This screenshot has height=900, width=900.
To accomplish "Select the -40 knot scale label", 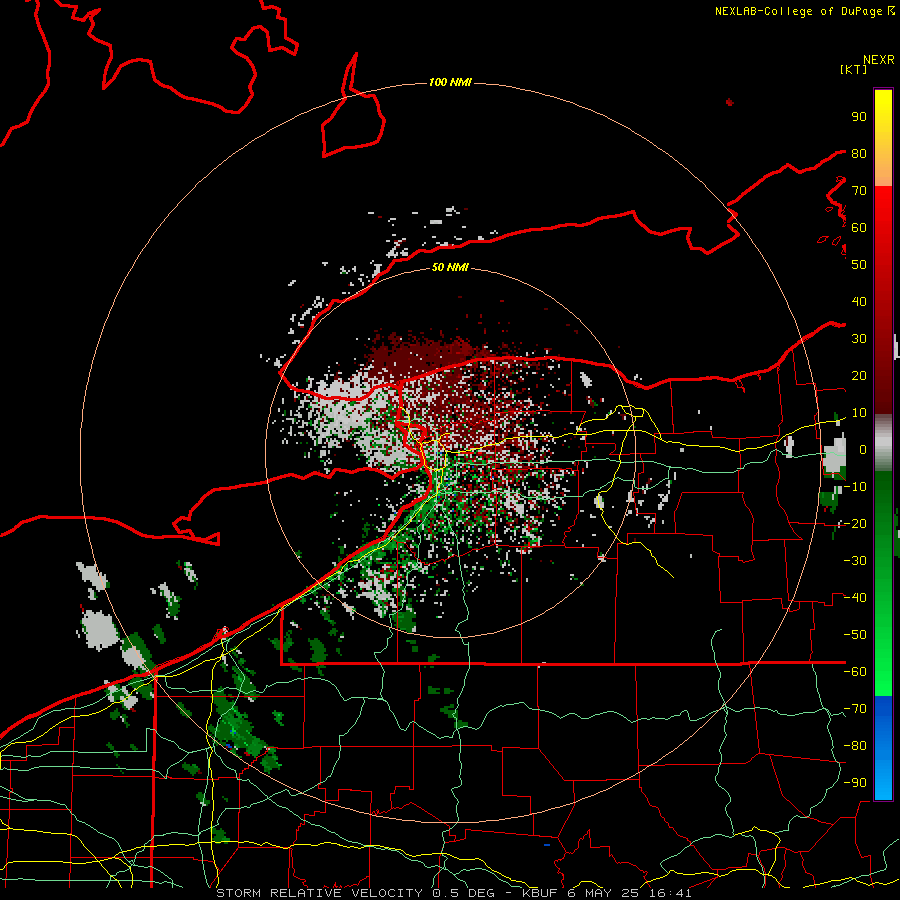I will tap(855, 598).
